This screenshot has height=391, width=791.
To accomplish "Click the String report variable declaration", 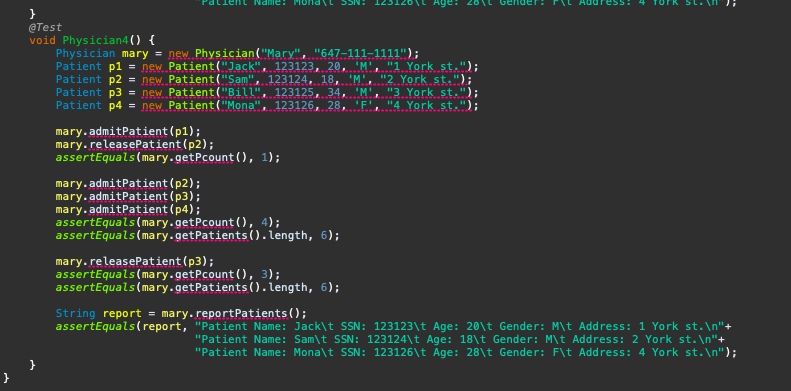I will [x=181, y=313].
